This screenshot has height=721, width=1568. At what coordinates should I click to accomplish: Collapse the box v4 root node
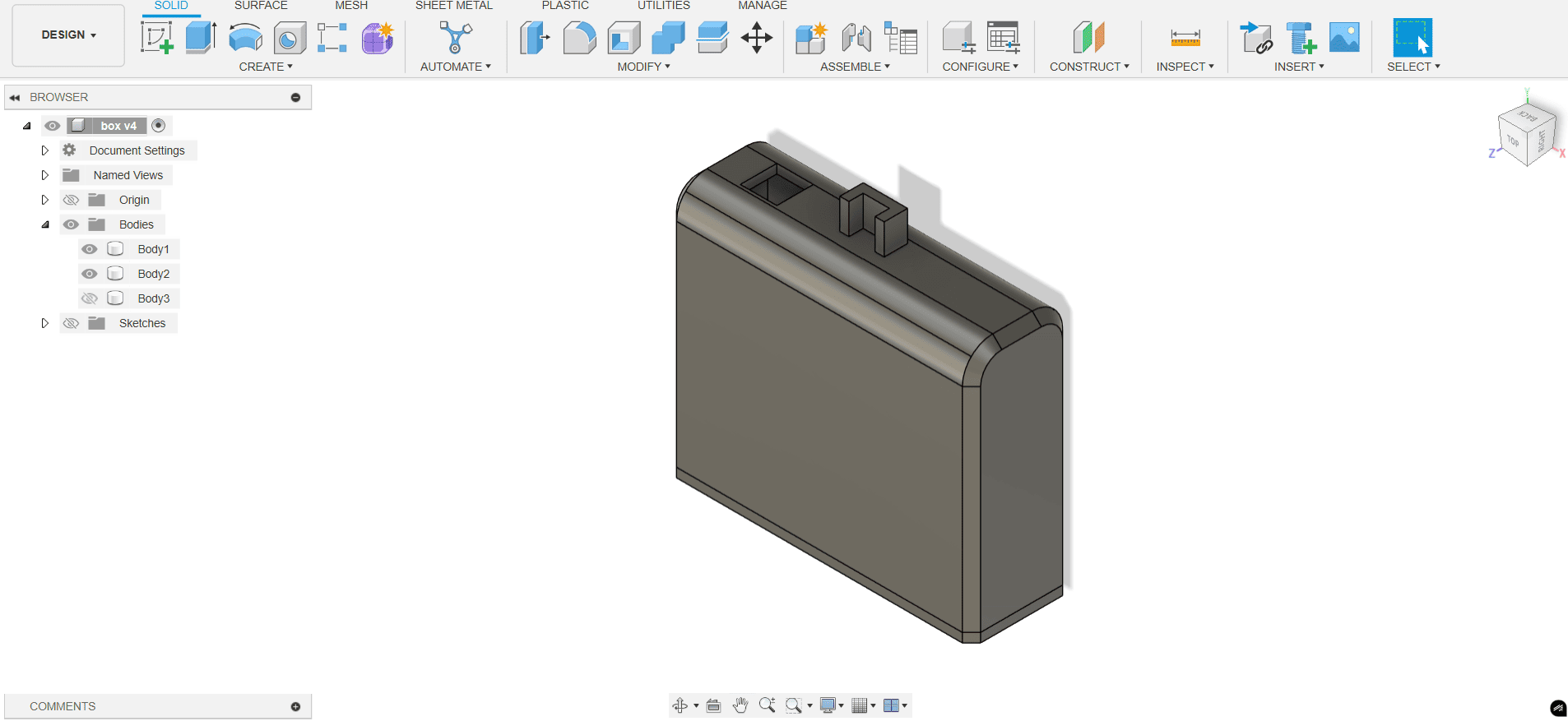27,126
